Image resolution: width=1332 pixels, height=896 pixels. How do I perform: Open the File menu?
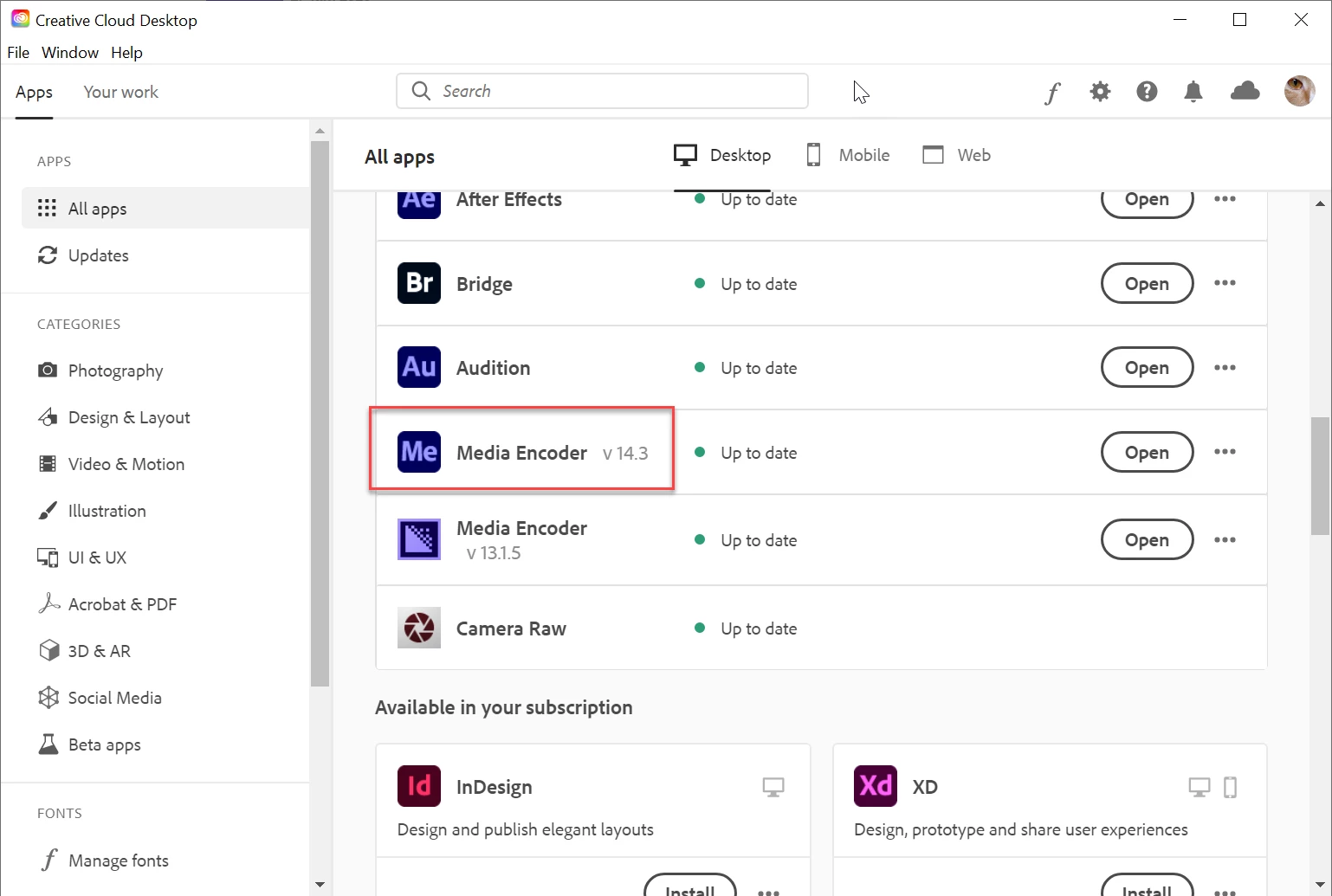(18, 52)
